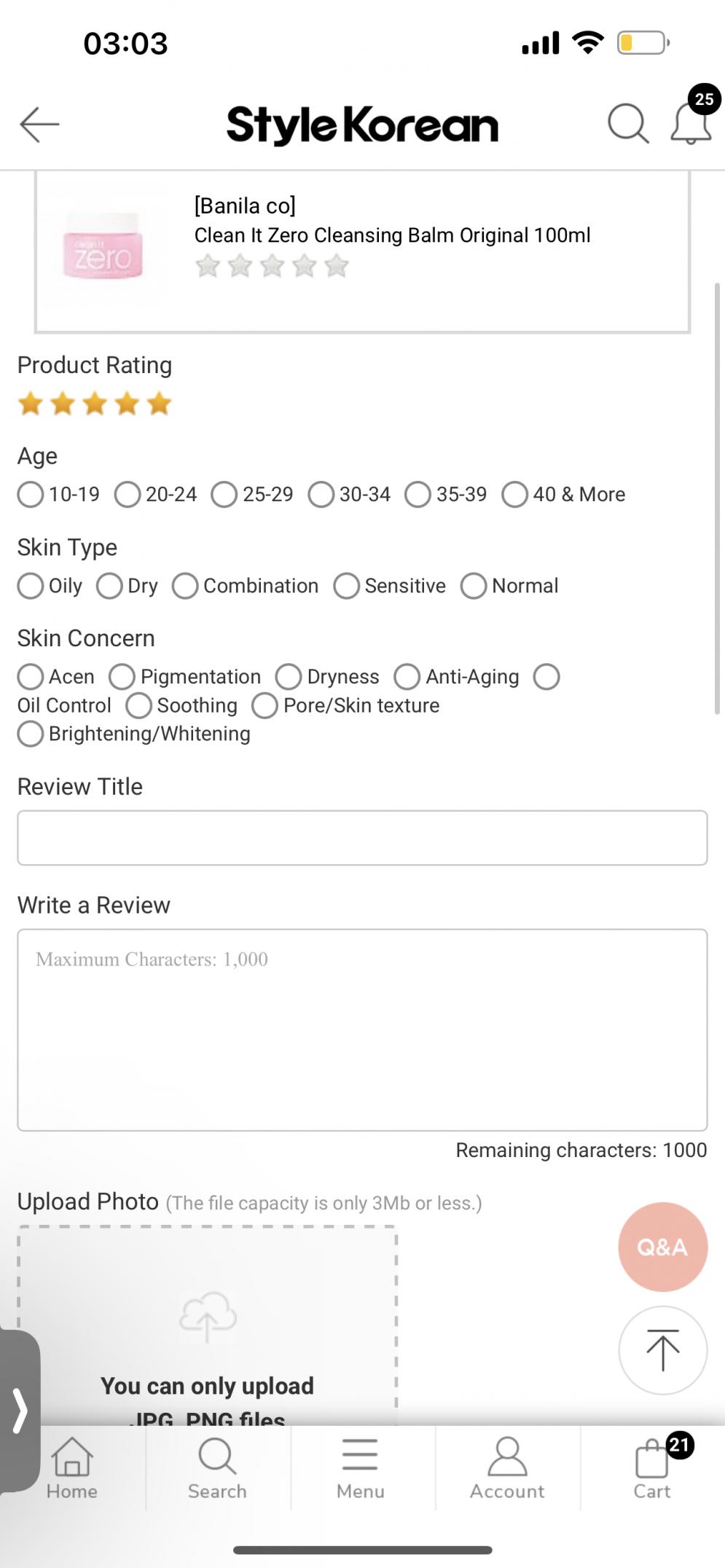Open Banila co Cleansing Balm thumbnail
Image resolution: width=725 pixels, height=1568 pixels.
coord(102,252)
